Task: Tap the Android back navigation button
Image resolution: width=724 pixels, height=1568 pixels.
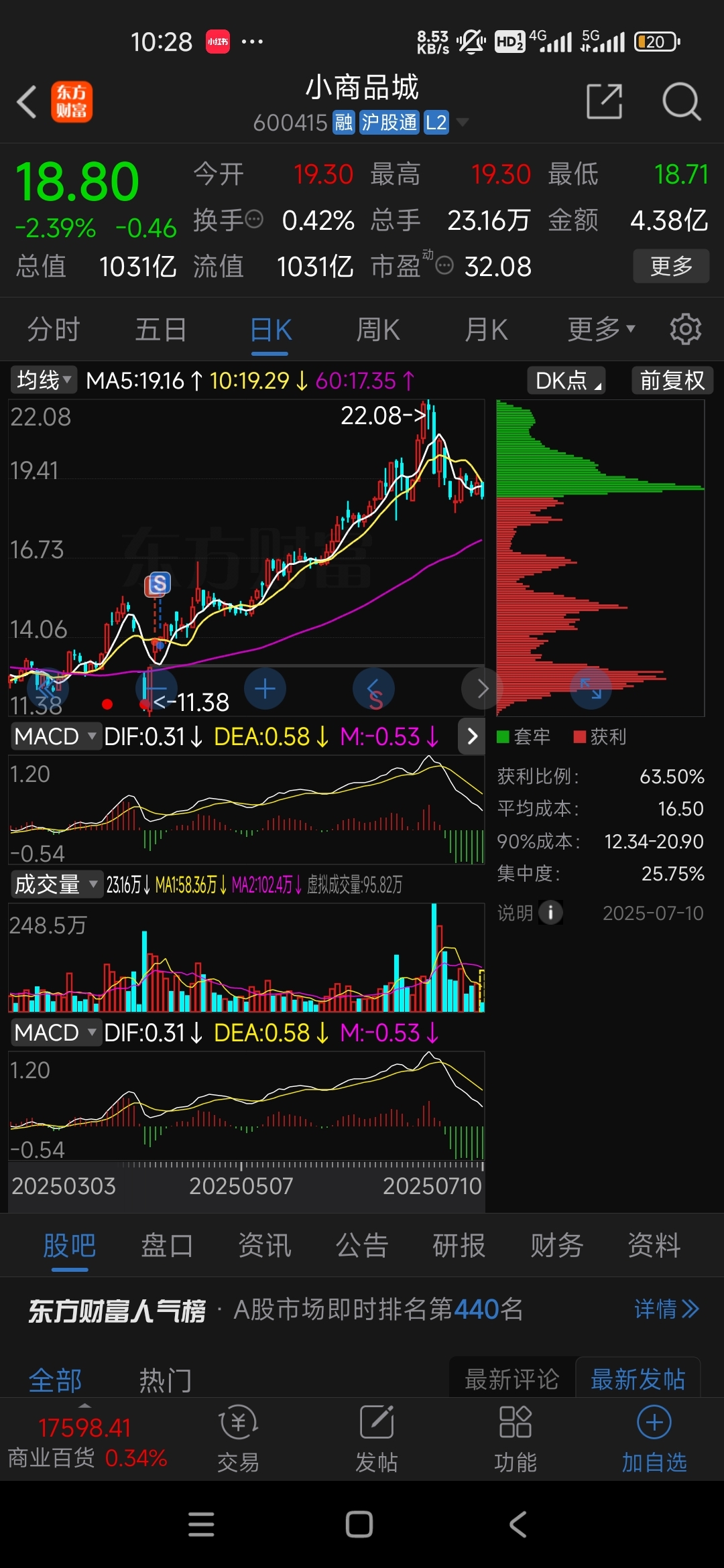Action: tap(518, 1524)
